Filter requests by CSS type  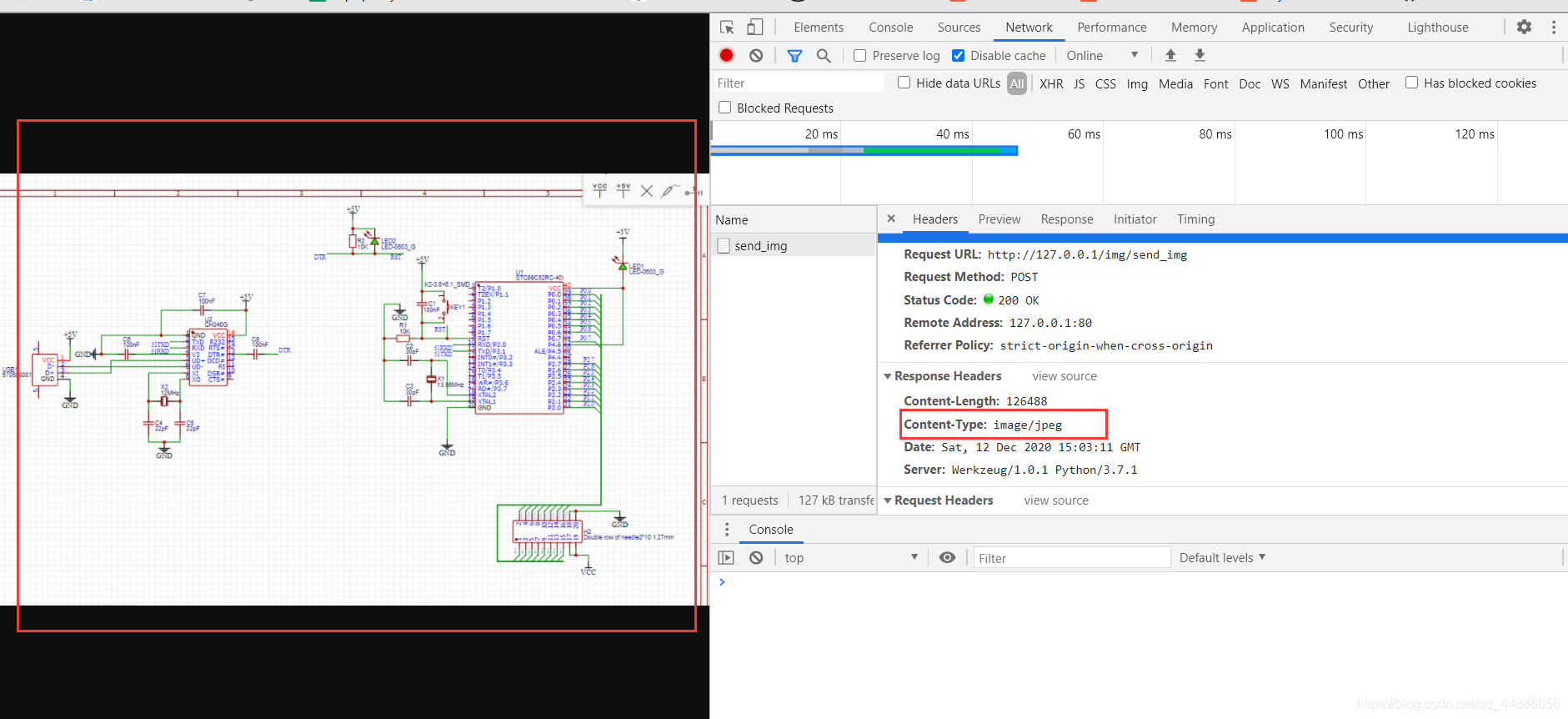point(1105,83)
